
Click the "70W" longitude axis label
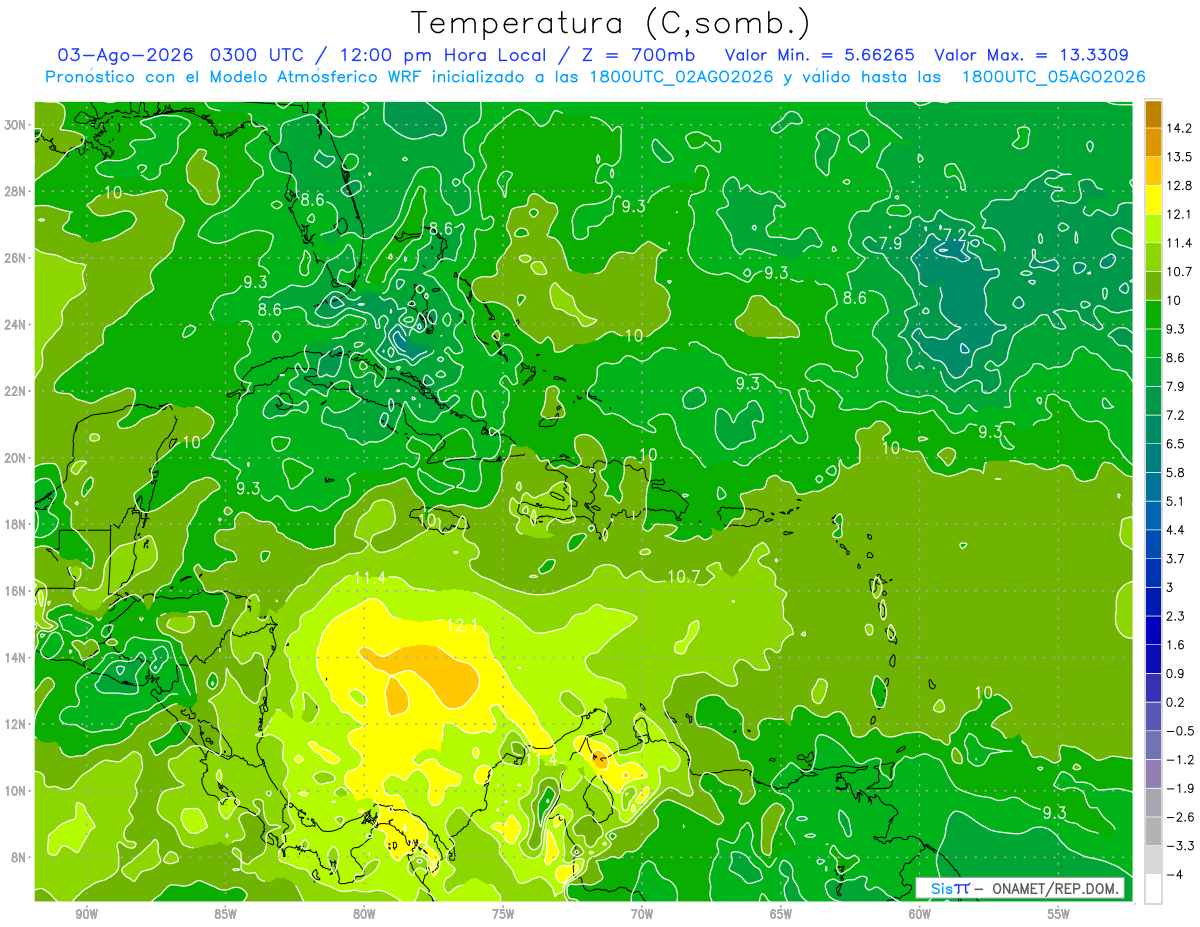click(642, 914)
